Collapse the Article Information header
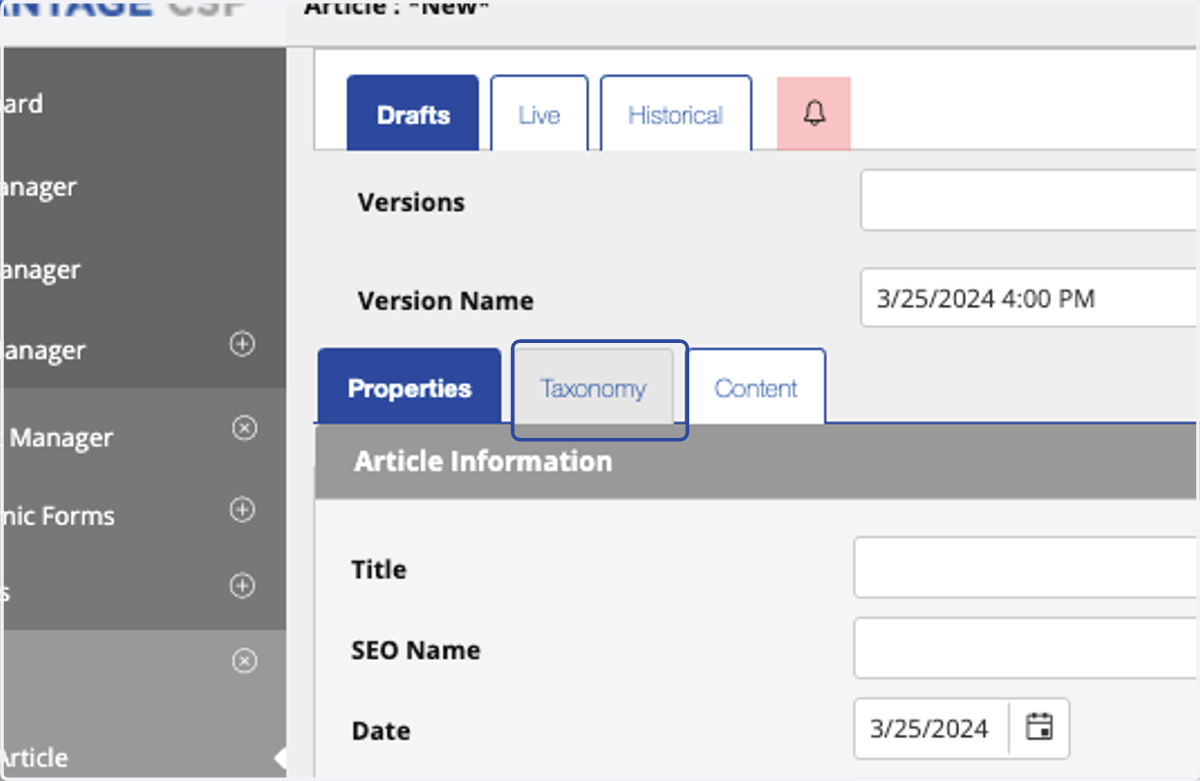 pyautogui.click(x=757, y=461)
